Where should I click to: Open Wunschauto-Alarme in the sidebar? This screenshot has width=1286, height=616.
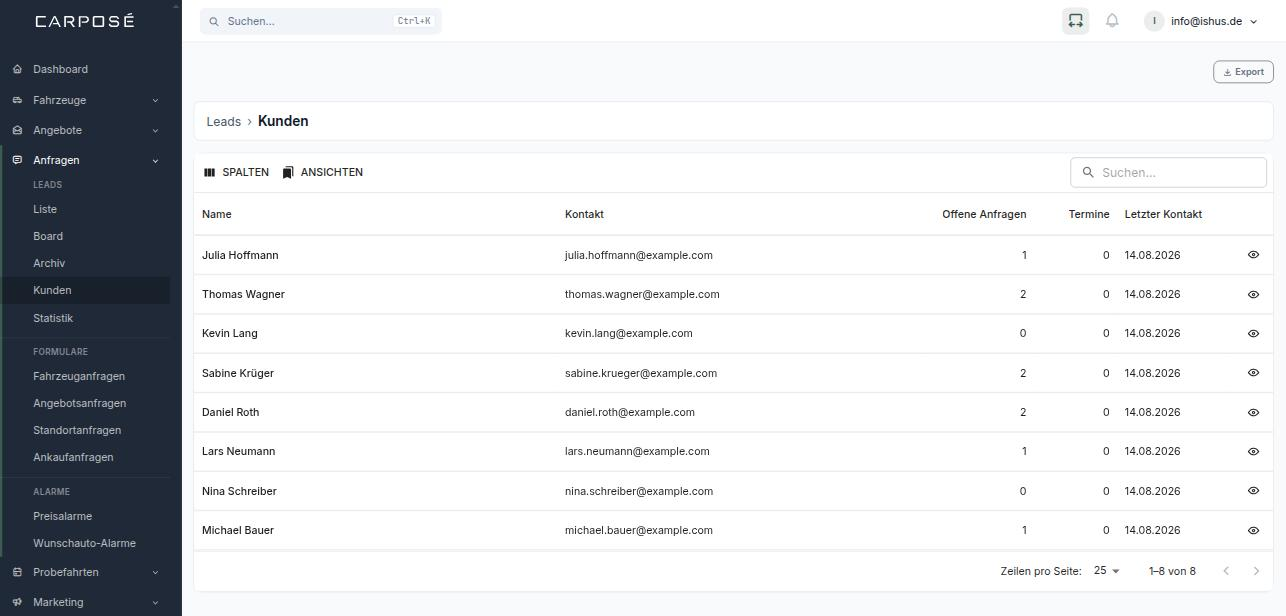point(84,543)
